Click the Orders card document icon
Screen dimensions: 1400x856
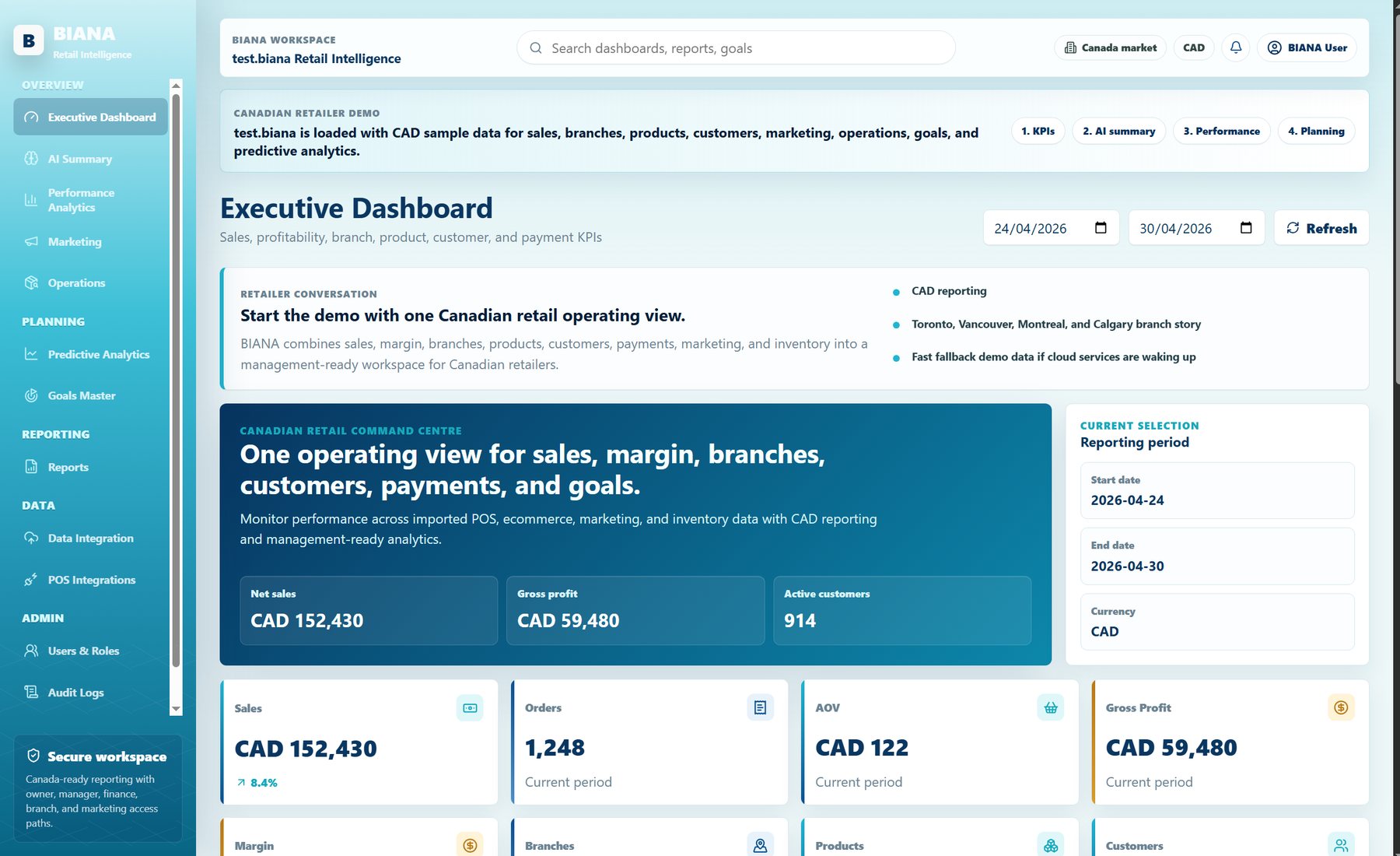[x=760, y=707]
